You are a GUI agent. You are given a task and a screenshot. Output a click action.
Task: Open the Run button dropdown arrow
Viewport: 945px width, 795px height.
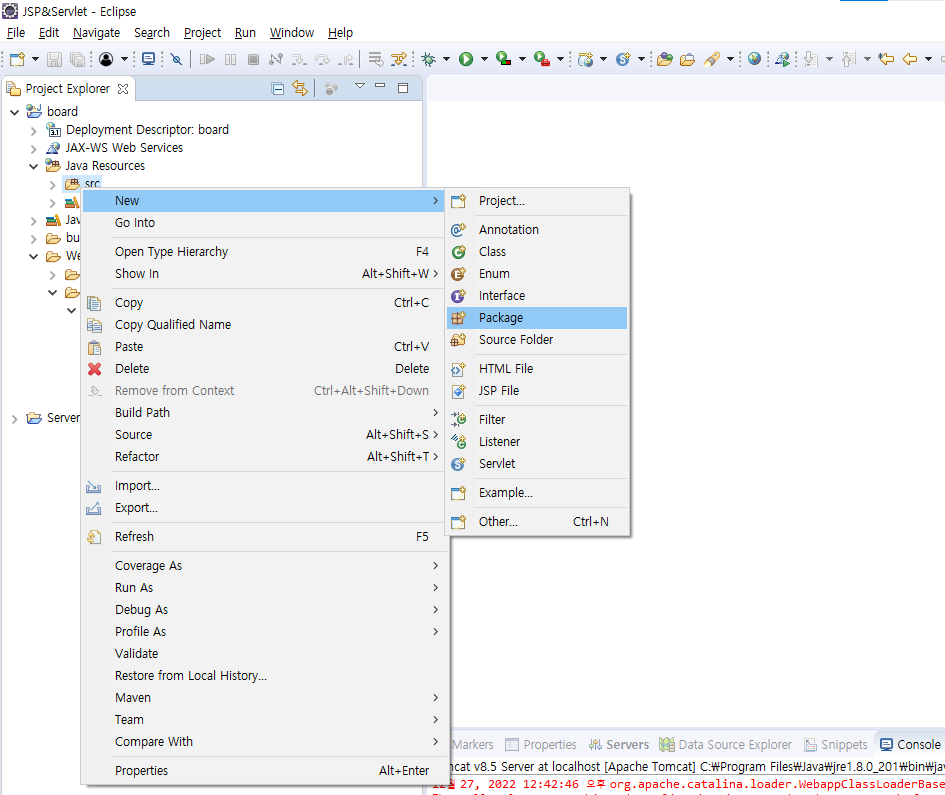[483, 59]
